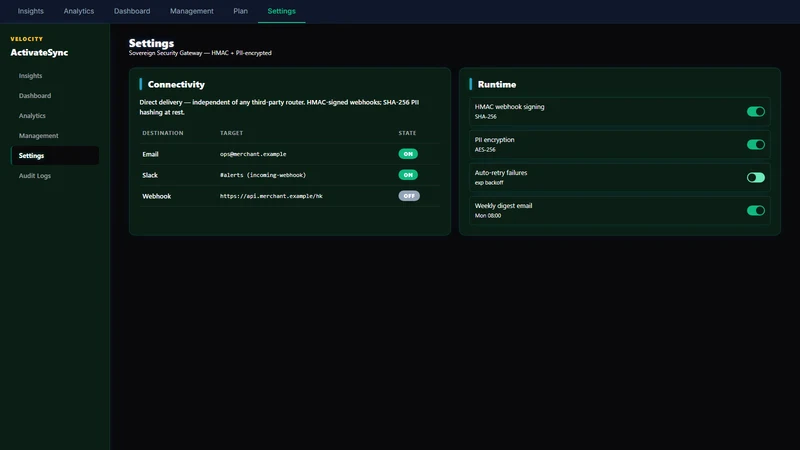Click the exp backoff label
This screenshot has height=450, width=800.
(x=489, y=183)
